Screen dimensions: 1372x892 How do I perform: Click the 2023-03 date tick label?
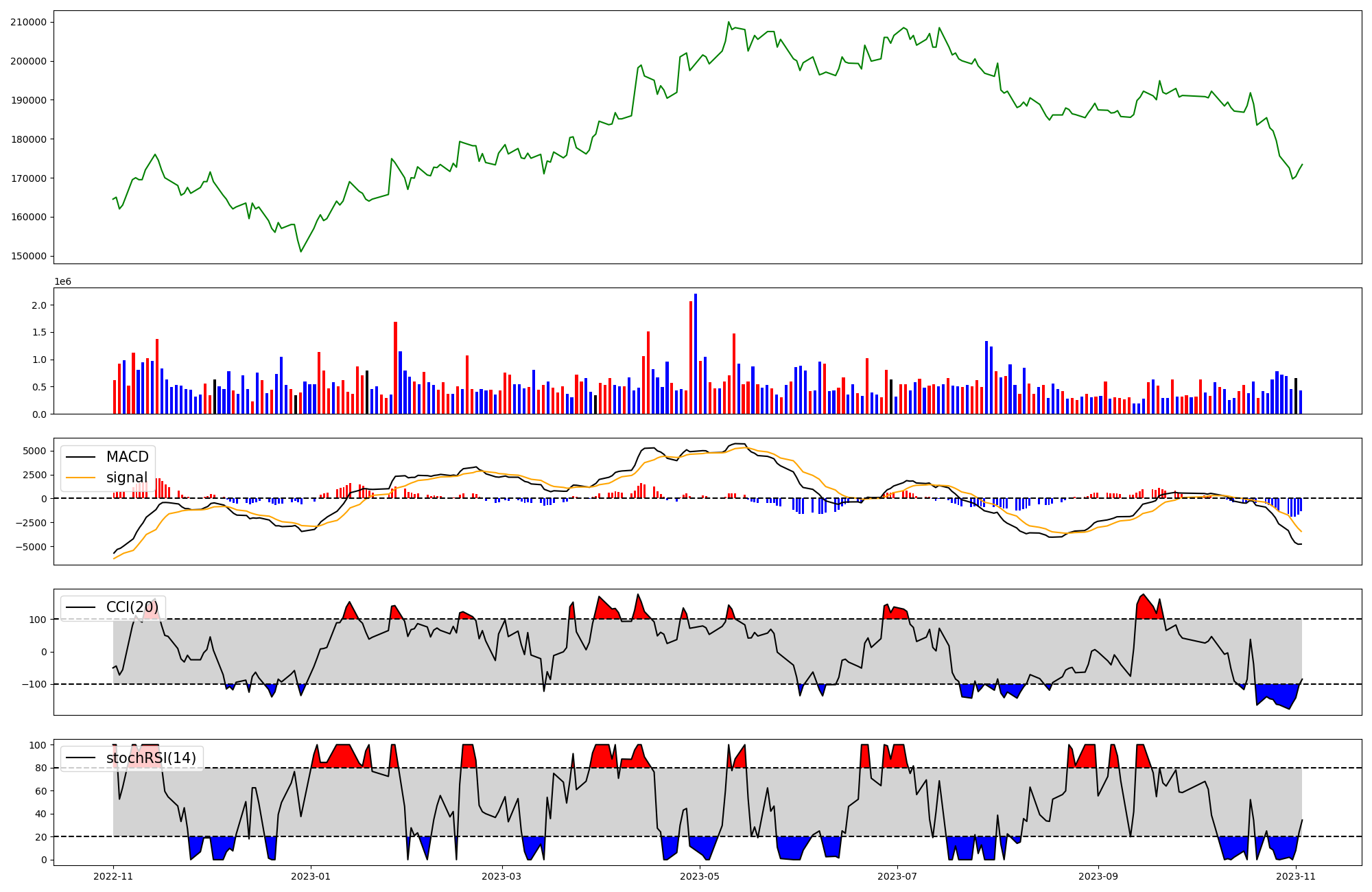(502, 876)
